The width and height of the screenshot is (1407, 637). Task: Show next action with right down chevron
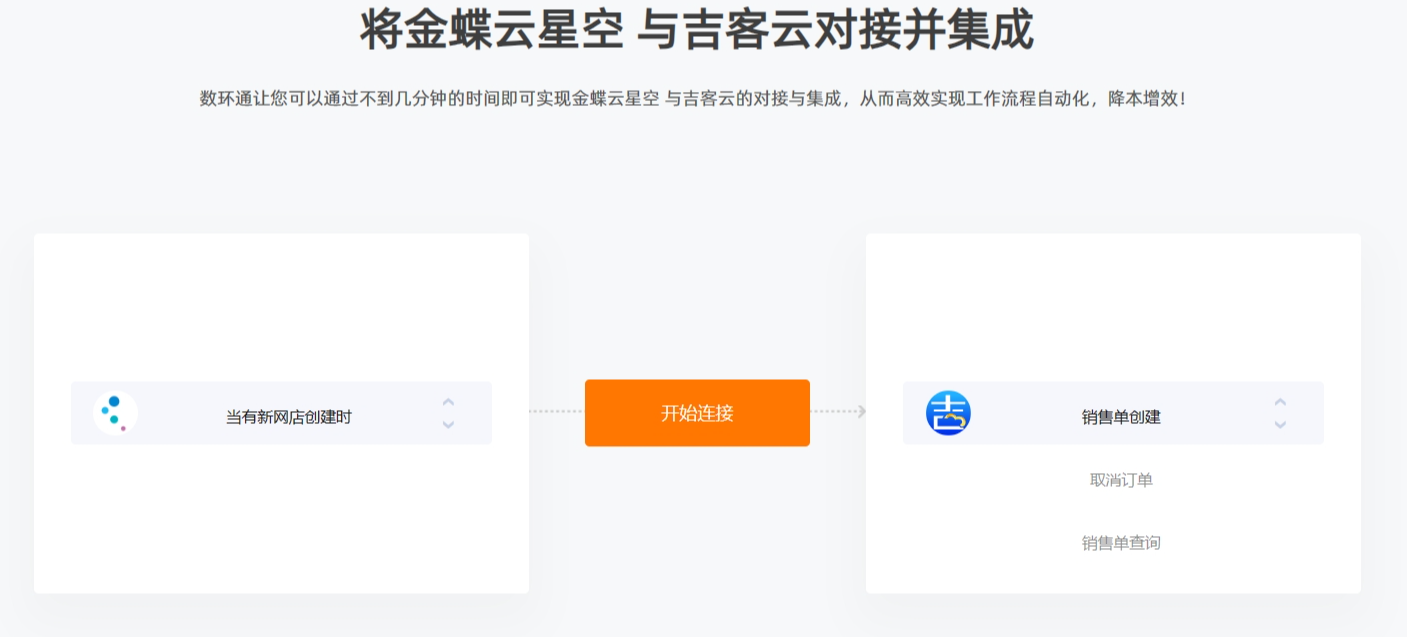tap(1280, 425)
